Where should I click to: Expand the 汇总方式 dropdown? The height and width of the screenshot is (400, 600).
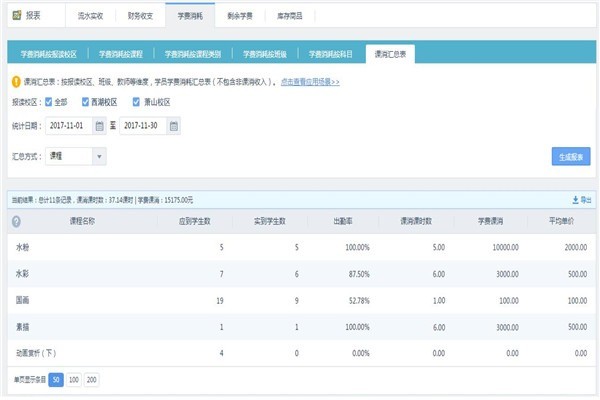(98, 156)
